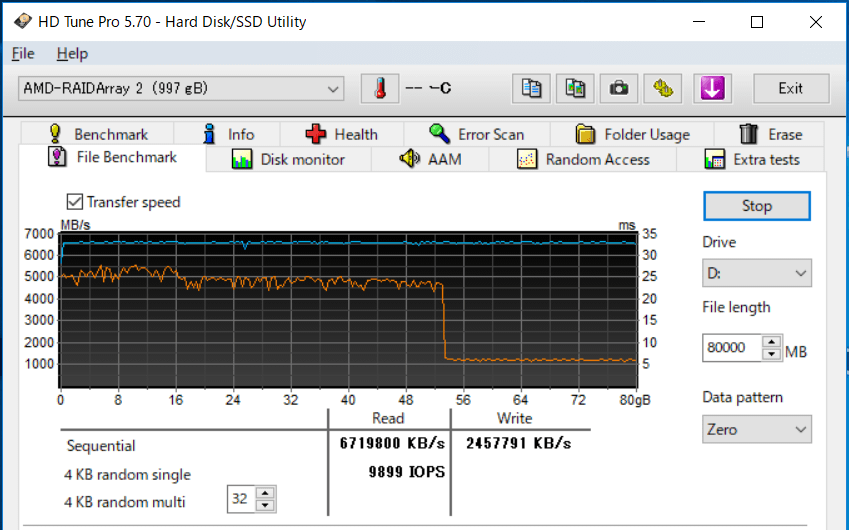
Task: Open the Health tab
Action: (x=342, y=134)
